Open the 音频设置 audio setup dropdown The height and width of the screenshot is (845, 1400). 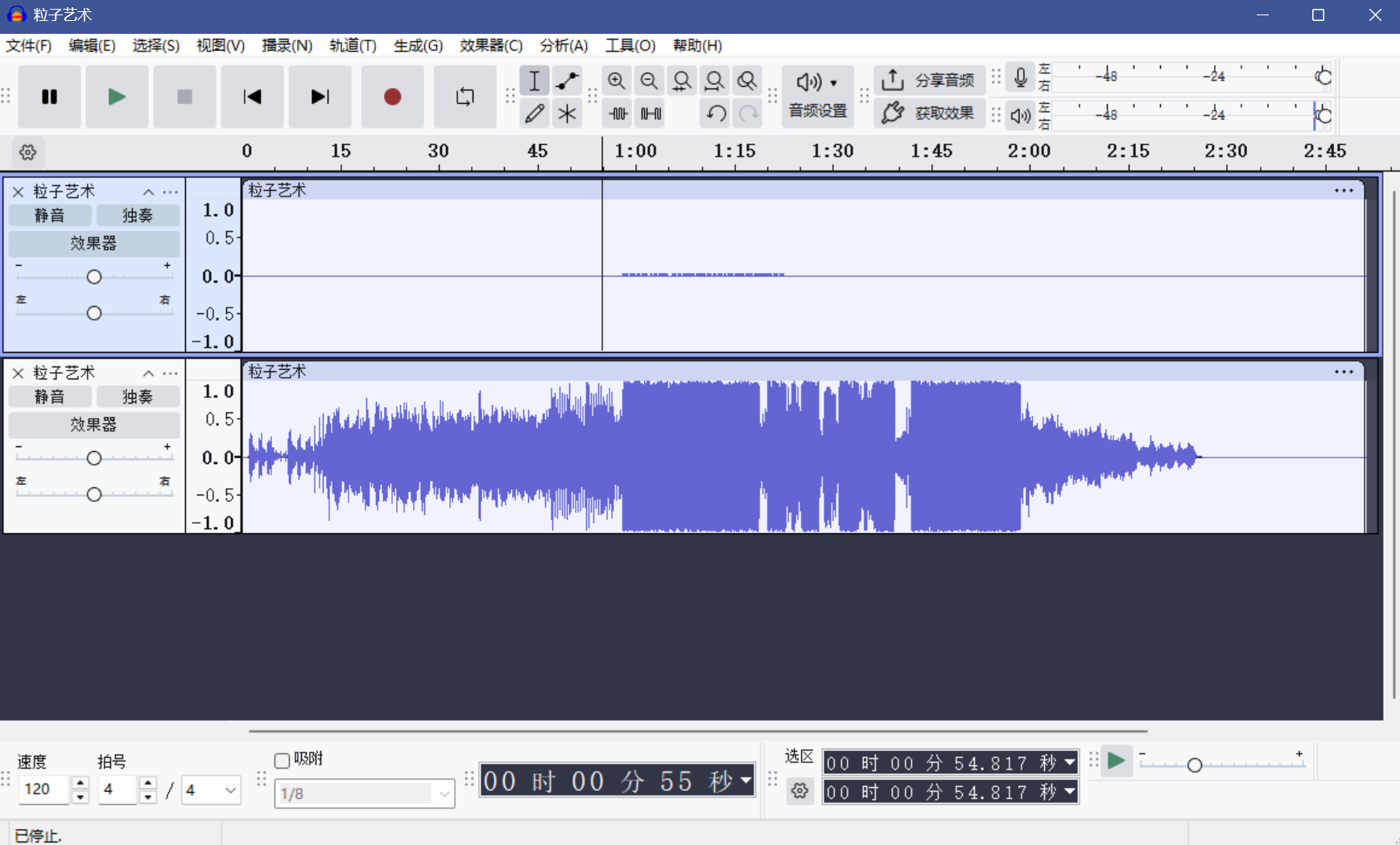[817, 97]
